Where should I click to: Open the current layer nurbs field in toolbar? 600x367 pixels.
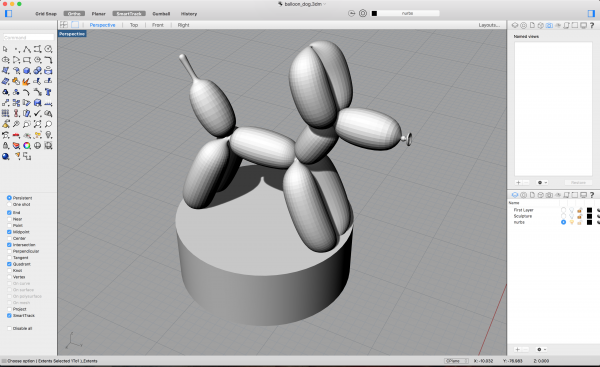(408, 13)
